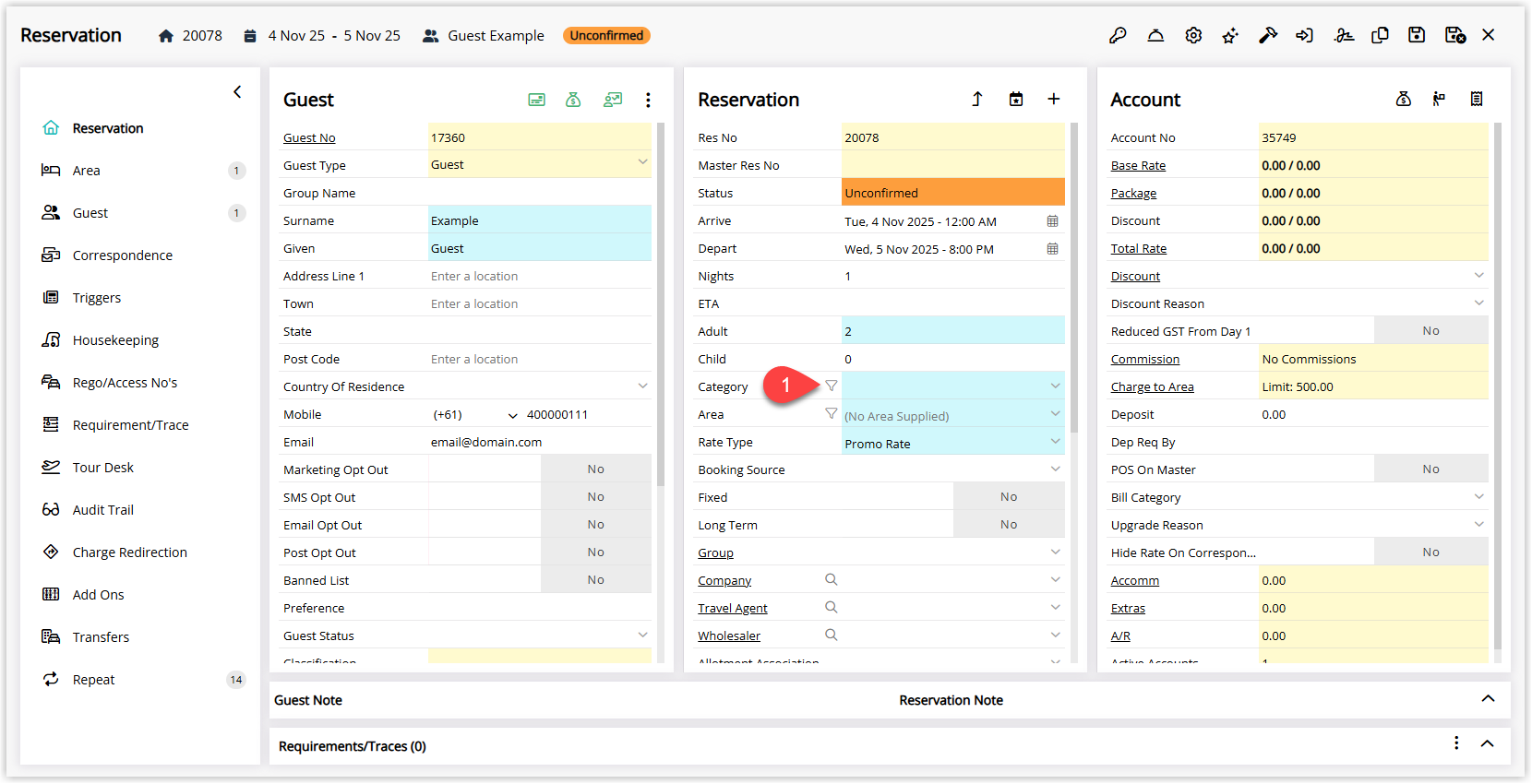
Task: Click the Commission link
Action: [x=1145, y=360]
